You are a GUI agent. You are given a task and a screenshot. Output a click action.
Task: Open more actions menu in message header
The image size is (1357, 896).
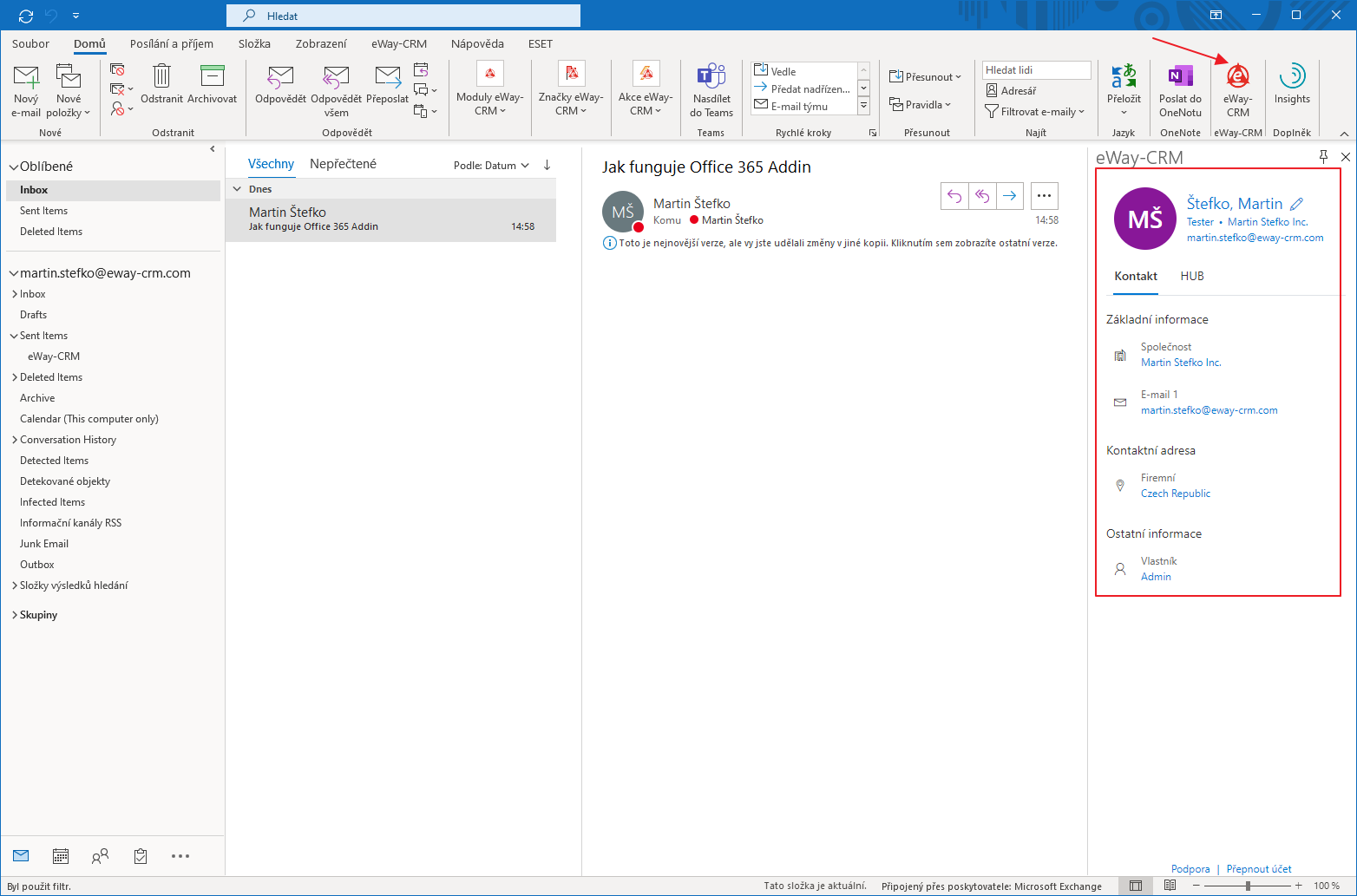point(1045,196)
